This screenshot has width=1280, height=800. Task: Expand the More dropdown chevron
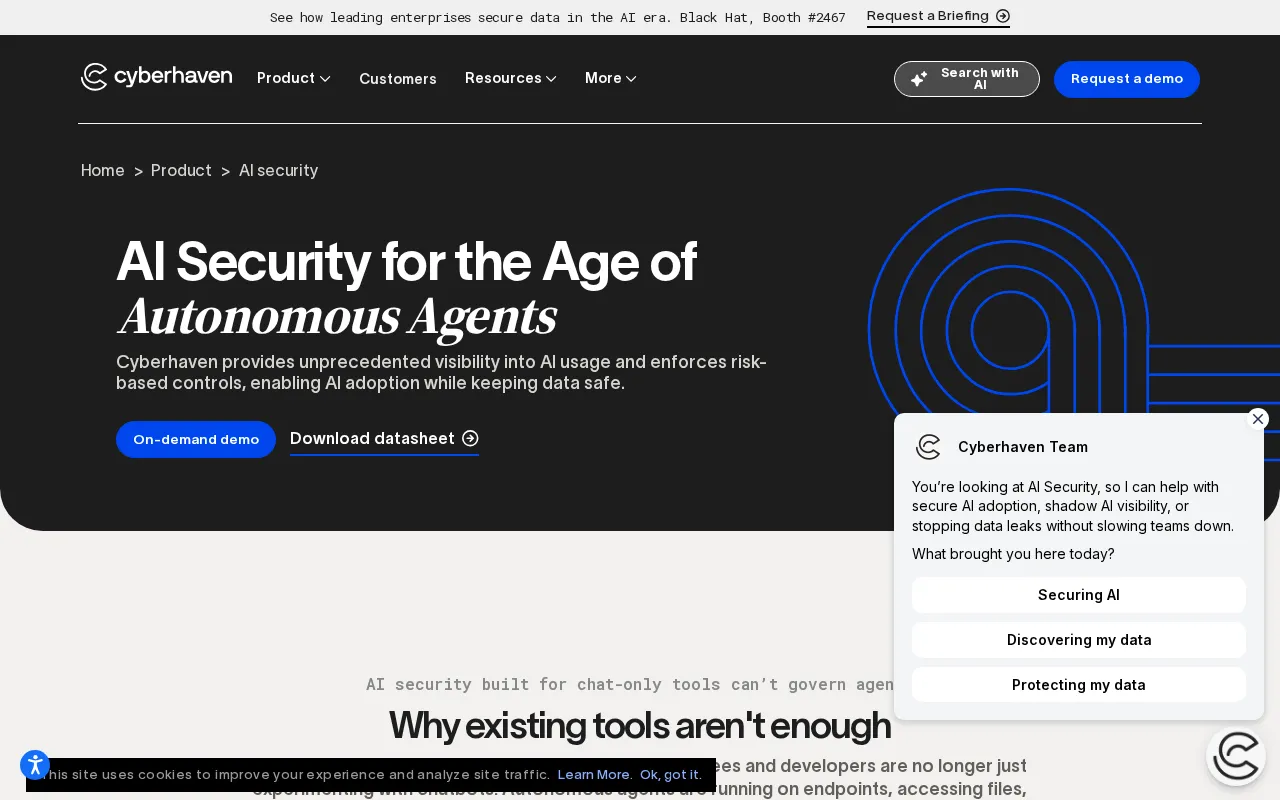point(631,79)
